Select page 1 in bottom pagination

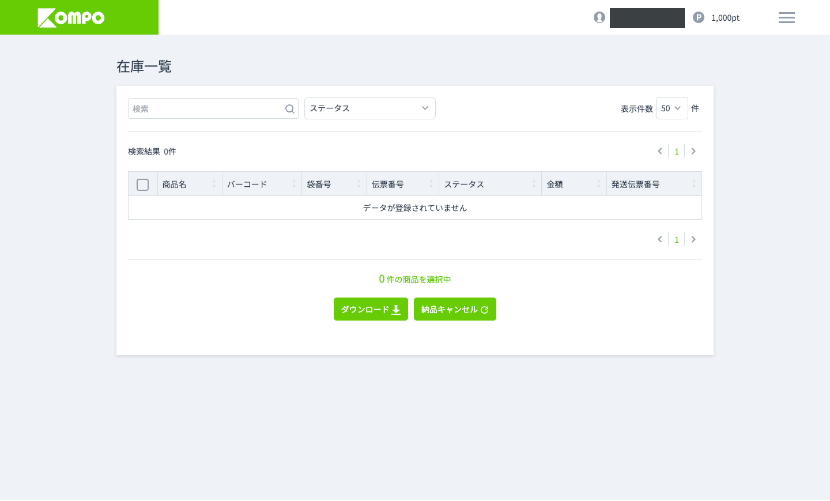pyautogui.click(x=676, y=240)
